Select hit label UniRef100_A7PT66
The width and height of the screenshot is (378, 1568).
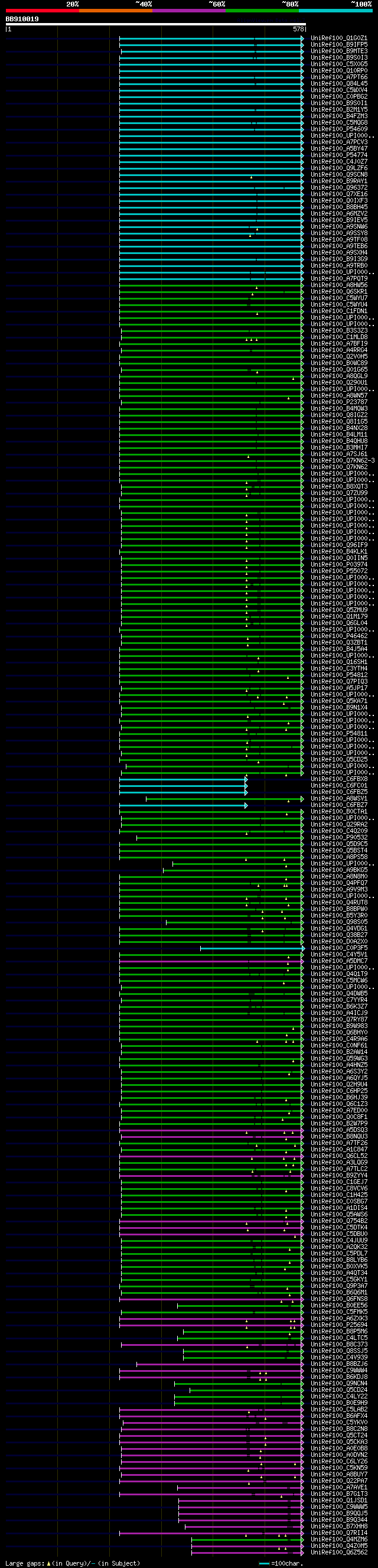point(339,77)
